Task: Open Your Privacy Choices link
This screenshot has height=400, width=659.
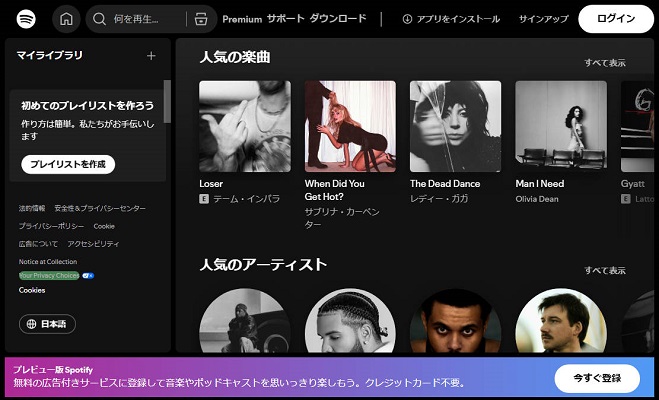Action: click(x=49, y=276)
